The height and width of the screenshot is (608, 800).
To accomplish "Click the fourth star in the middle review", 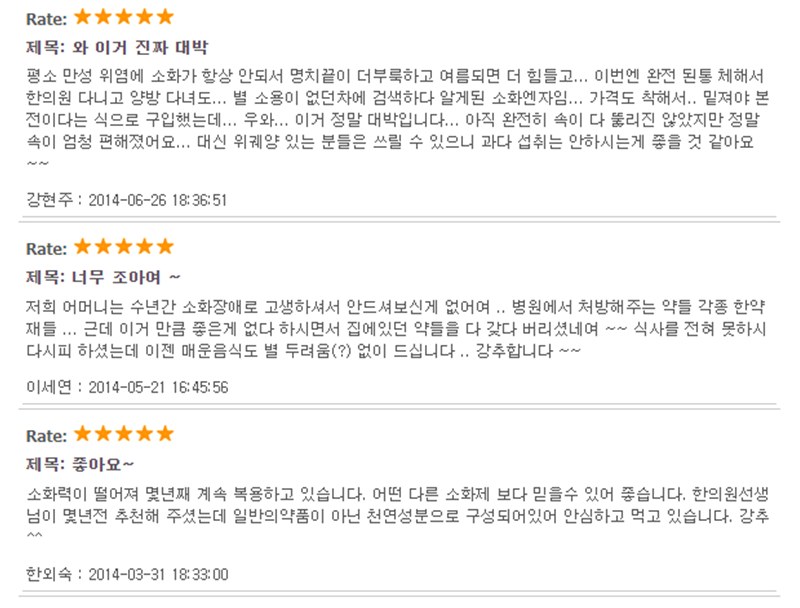I will pos(144,247).
